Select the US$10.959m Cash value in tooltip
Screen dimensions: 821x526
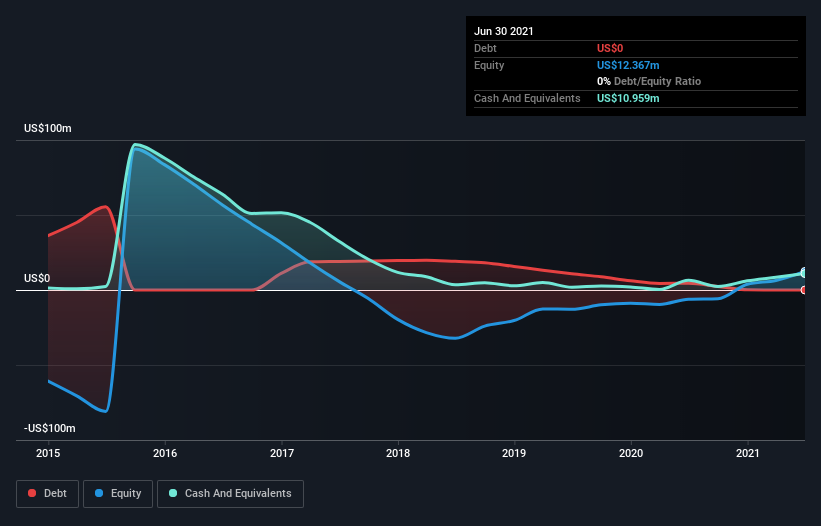coord(628,98)
